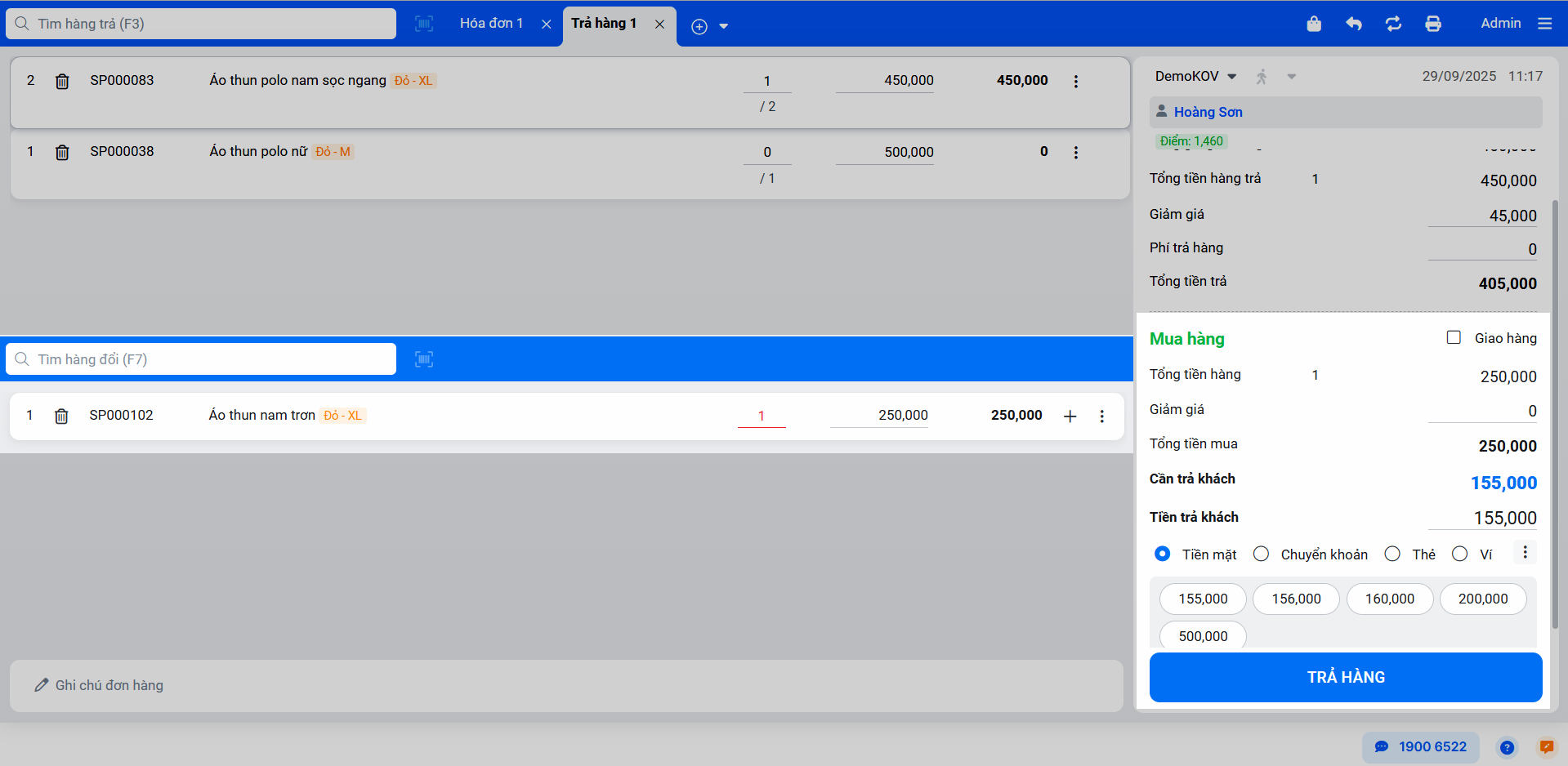This screenshot has height=766, width=1568.
Task: Scan barcode for return items search
Action: point(424,24)
